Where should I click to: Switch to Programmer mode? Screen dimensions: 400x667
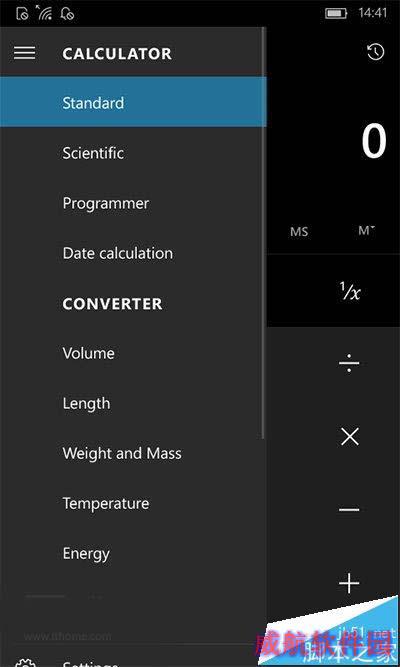(x=133, y=203)
